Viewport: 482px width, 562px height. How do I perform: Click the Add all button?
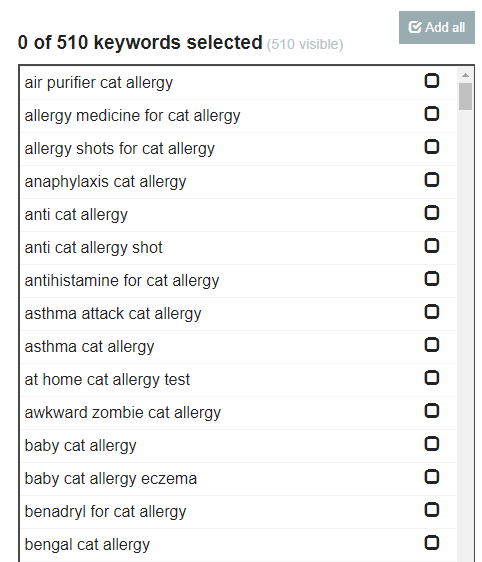436,27
